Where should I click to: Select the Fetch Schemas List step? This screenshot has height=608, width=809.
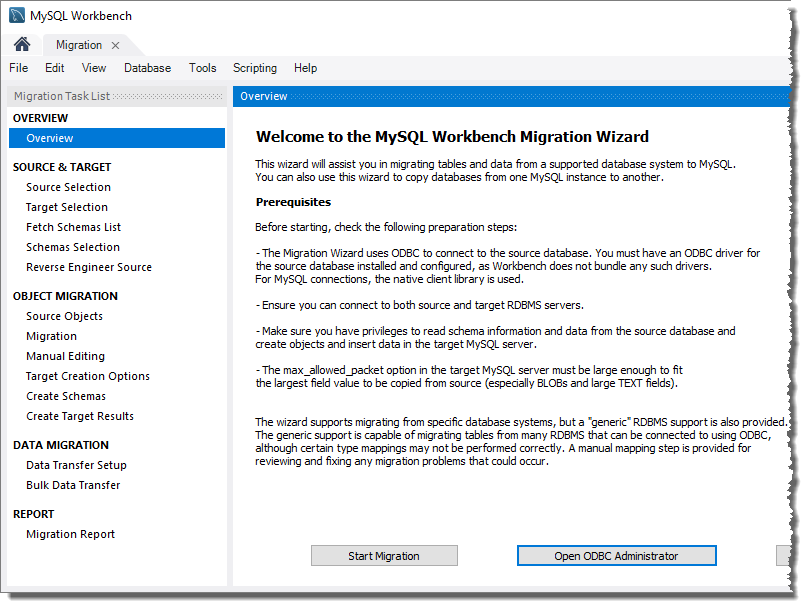[x=72, y=227]
